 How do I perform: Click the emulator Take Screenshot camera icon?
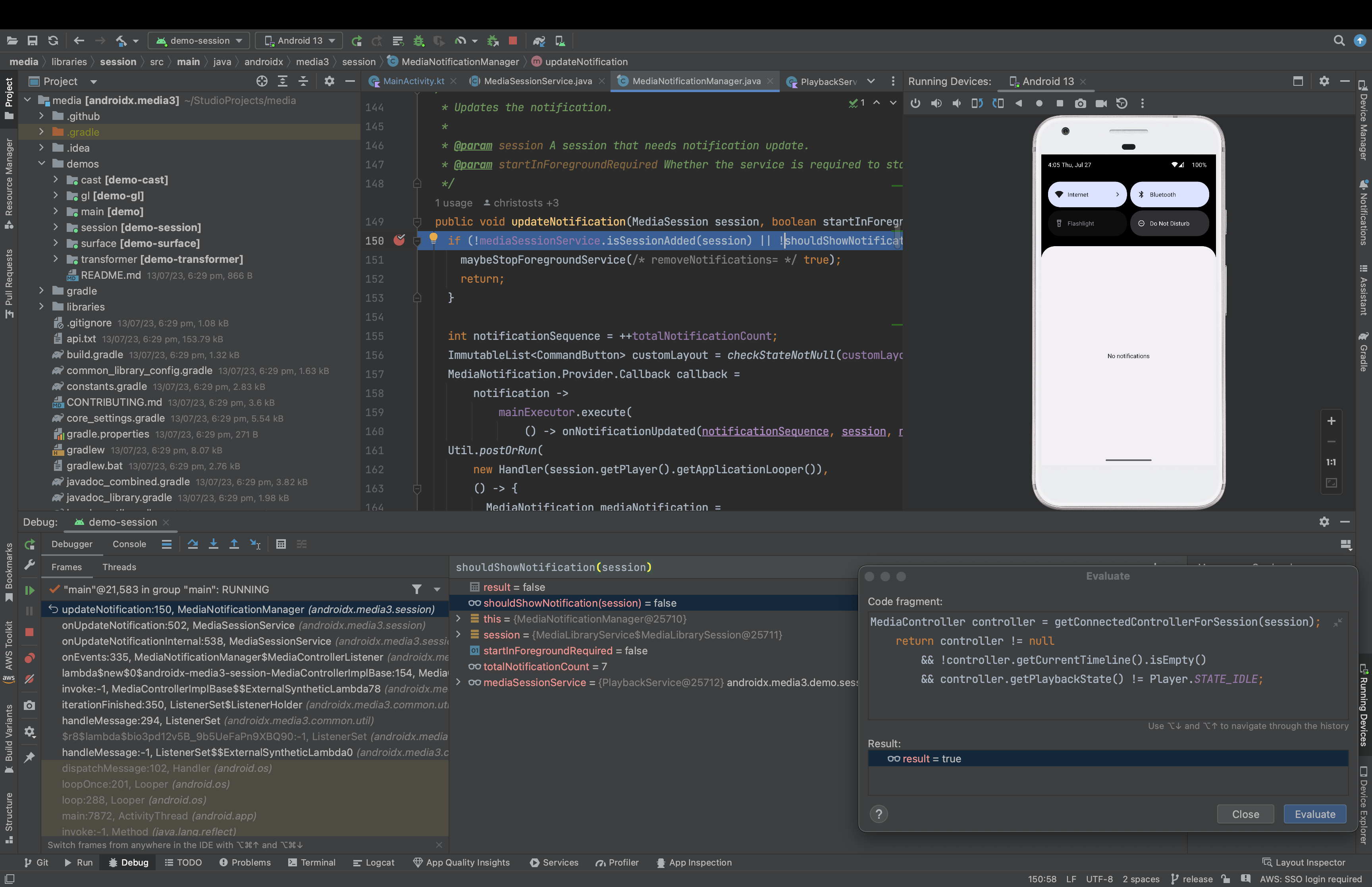pyautogui.click(x=1080, y=104)
